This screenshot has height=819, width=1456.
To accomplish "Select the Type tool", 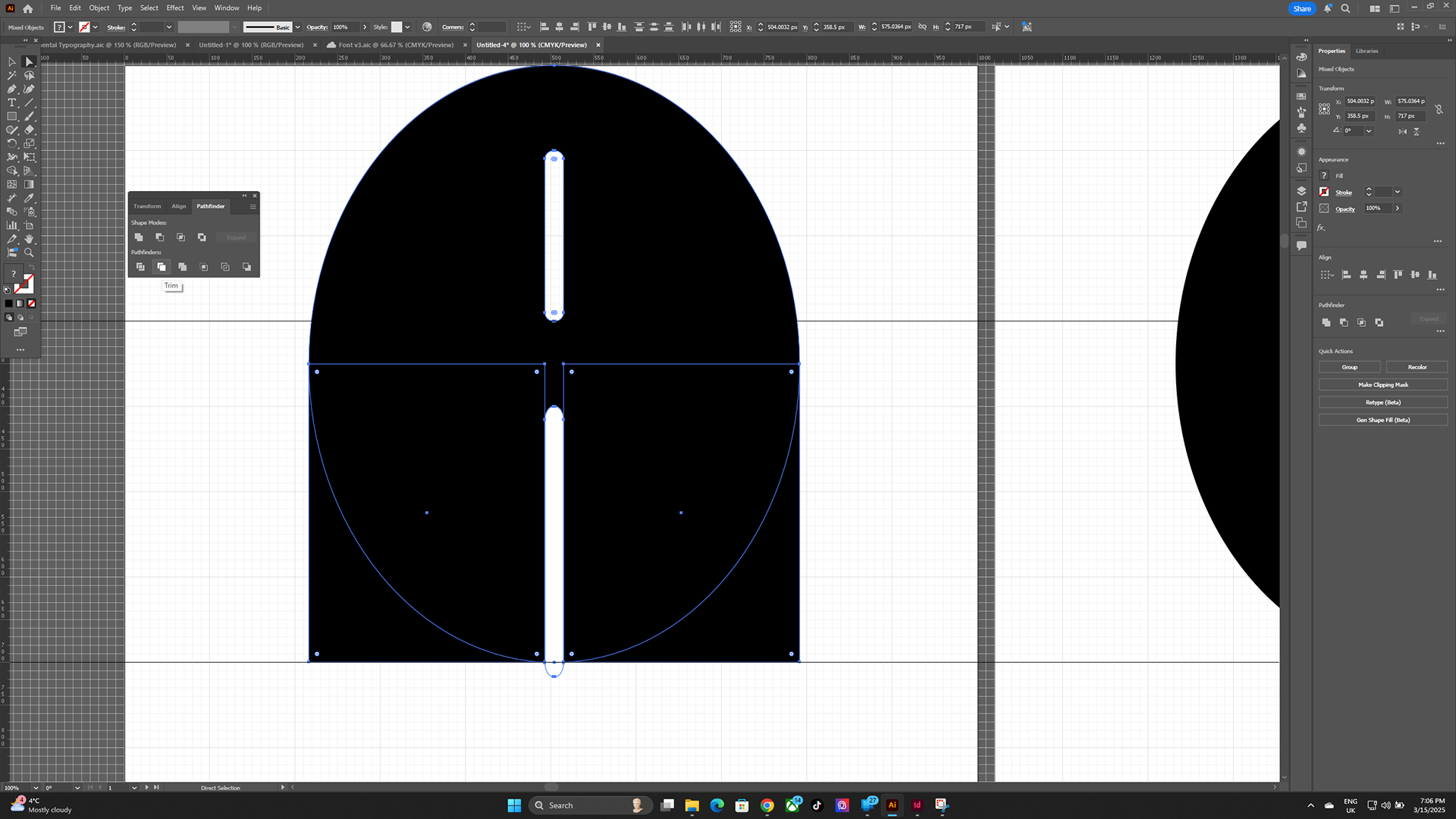I will [x=11, y=102].
